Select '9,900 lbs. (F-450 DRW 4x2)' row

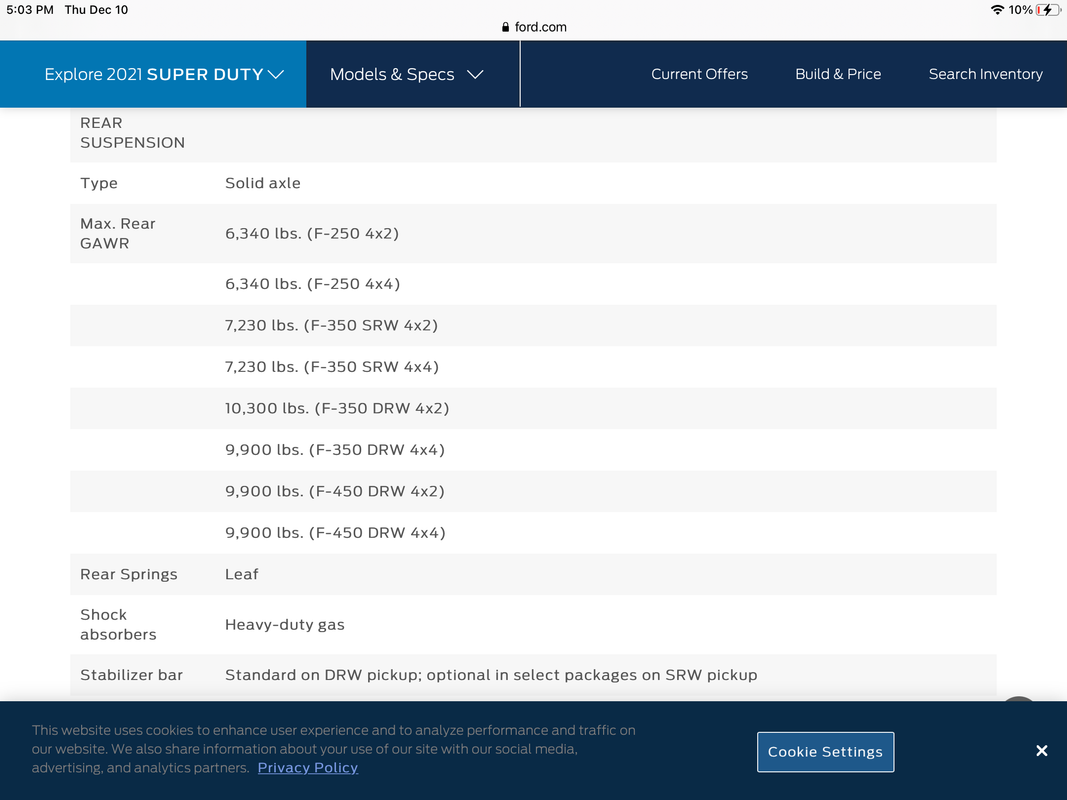pyautogui.click(x=534, y=491)
